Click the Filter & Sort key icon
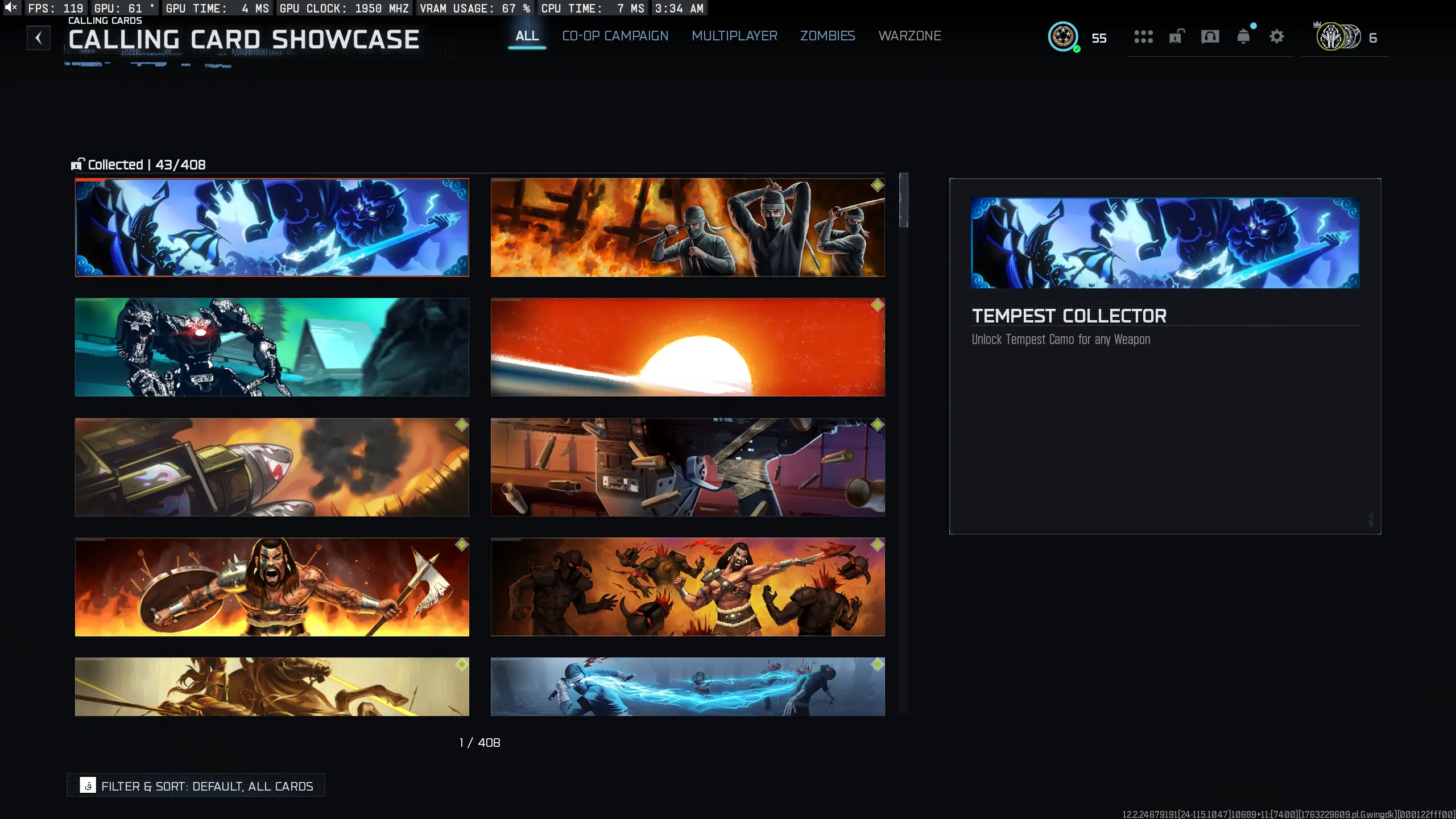This screenshot has width=1456, height=819. (x=88, y=785)
